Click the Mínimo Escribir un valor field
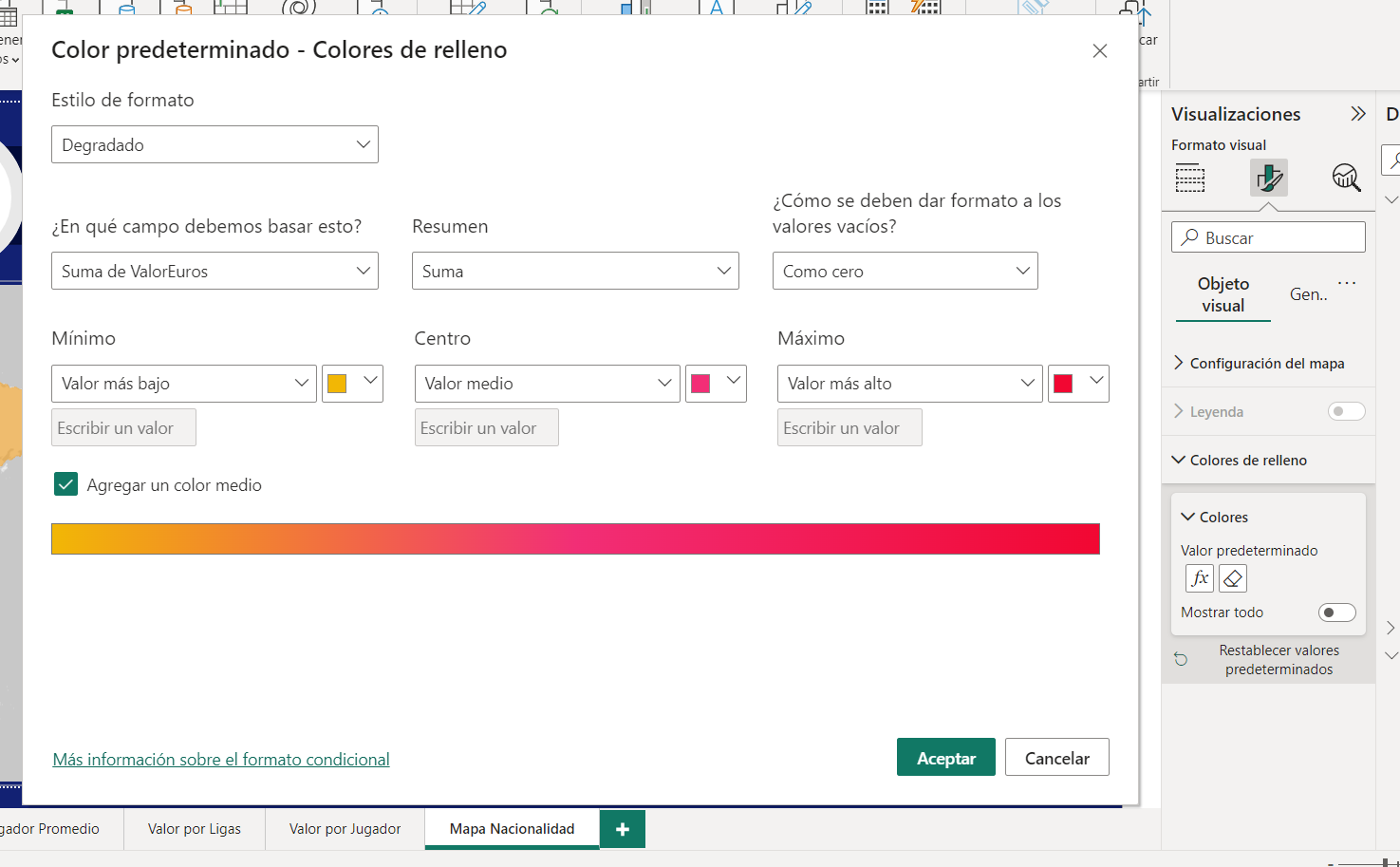This screenshot has height=867, width=1400. pyautogui.click(x=123, y=427)
